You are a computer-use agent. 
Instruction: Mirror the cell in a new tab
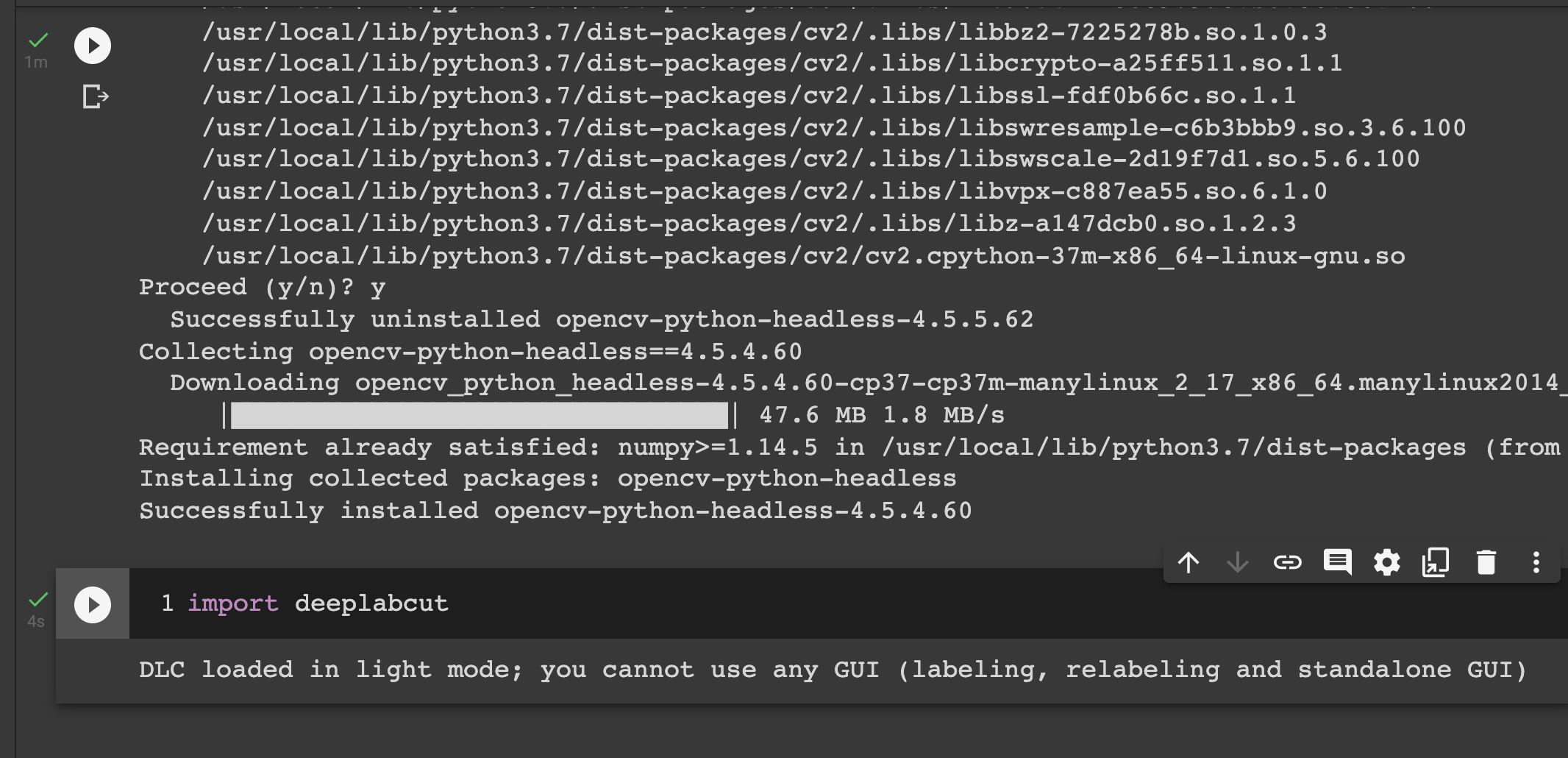(1436, 562)
